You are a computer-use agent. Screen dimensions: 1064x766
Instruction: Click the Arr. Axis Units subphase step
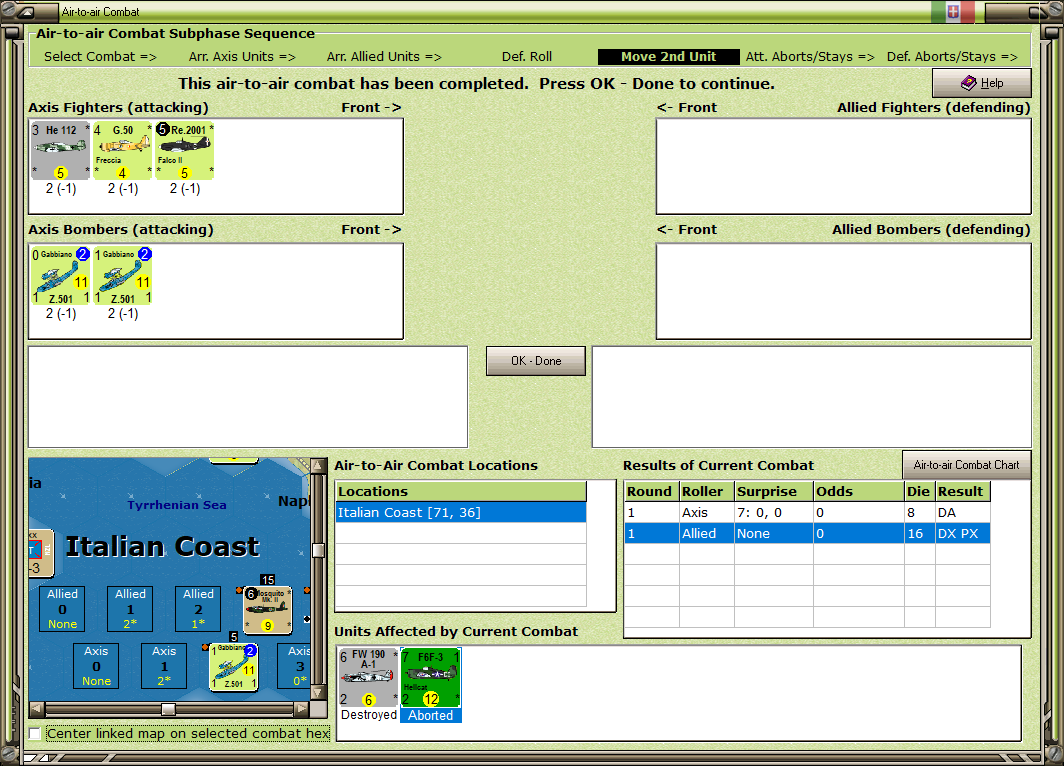[x=242, y=57]
